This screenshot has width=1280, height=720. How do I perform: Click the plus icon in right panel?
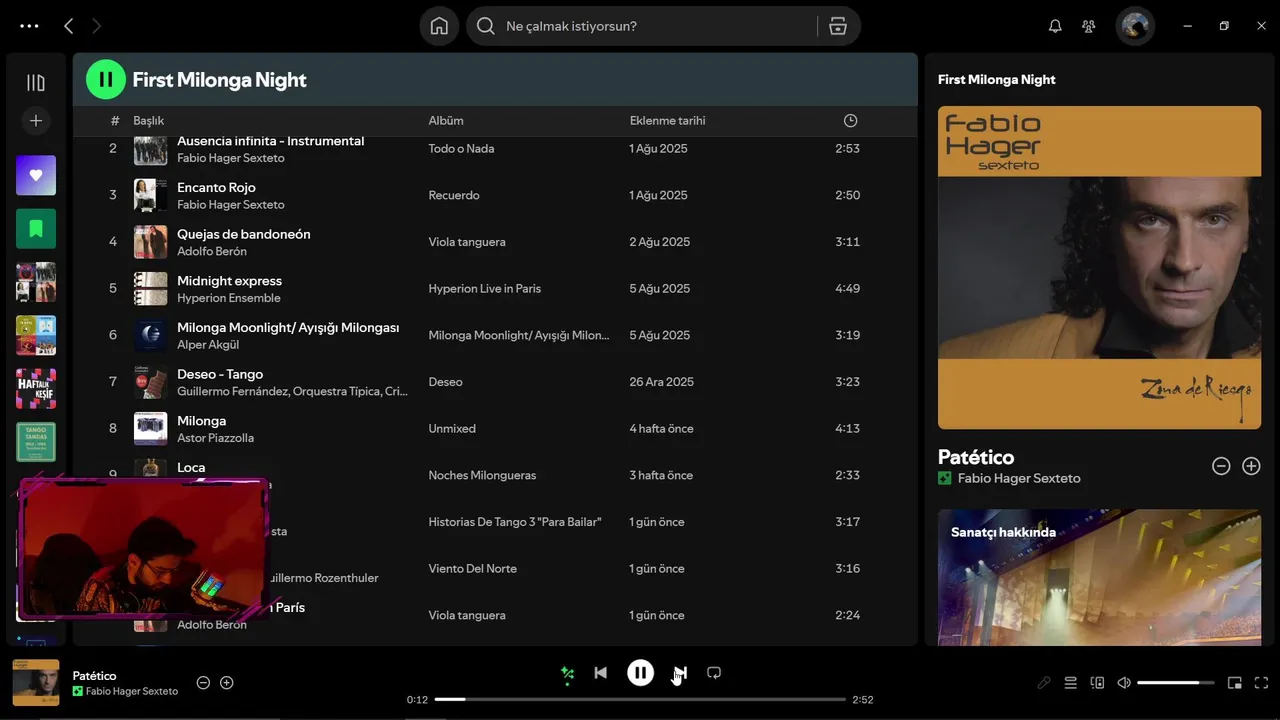pyautogui.click(x=1251, y=466)
